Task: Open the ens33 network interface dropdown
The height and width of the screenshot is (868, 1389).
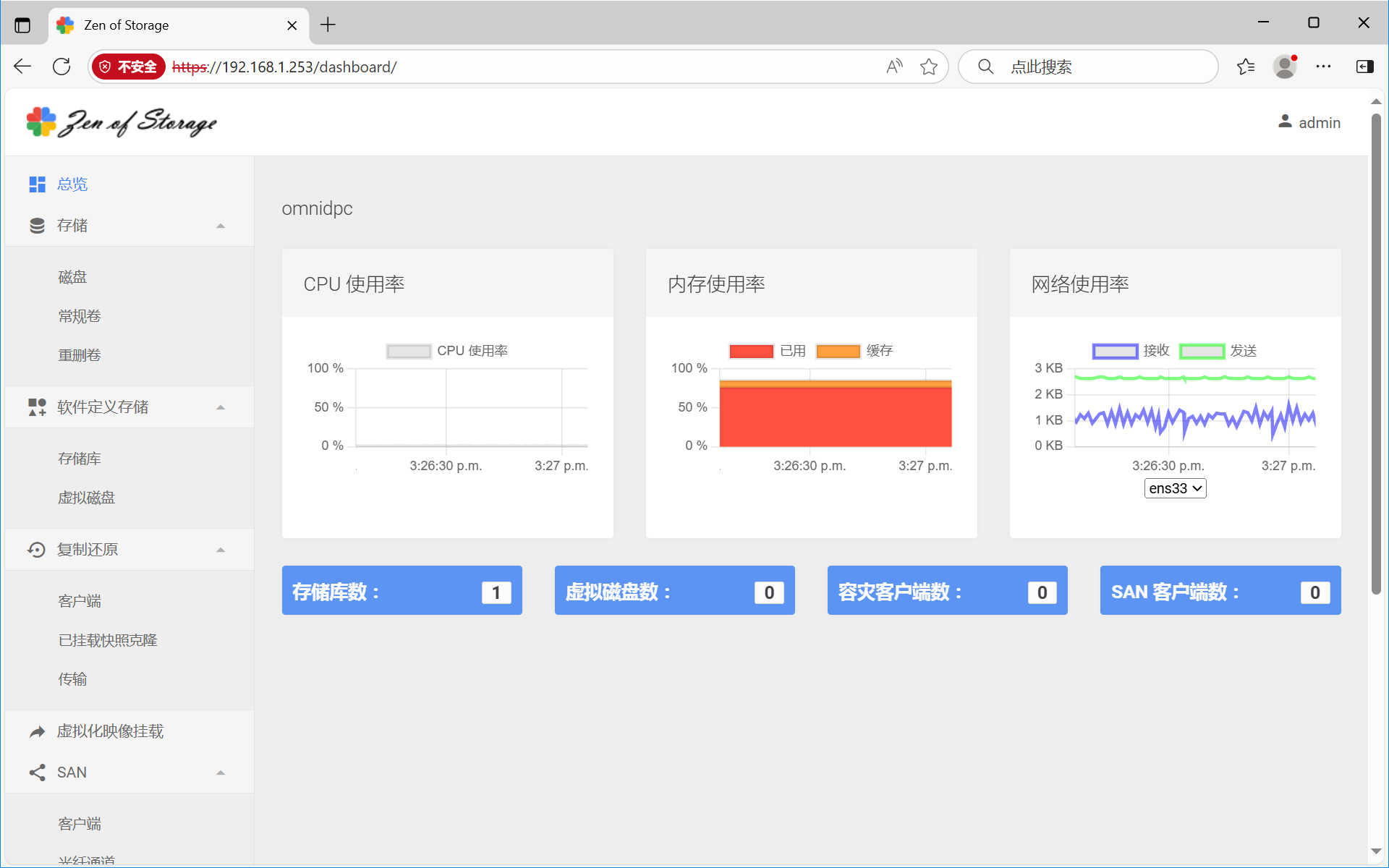Action: coord(1175,488)
